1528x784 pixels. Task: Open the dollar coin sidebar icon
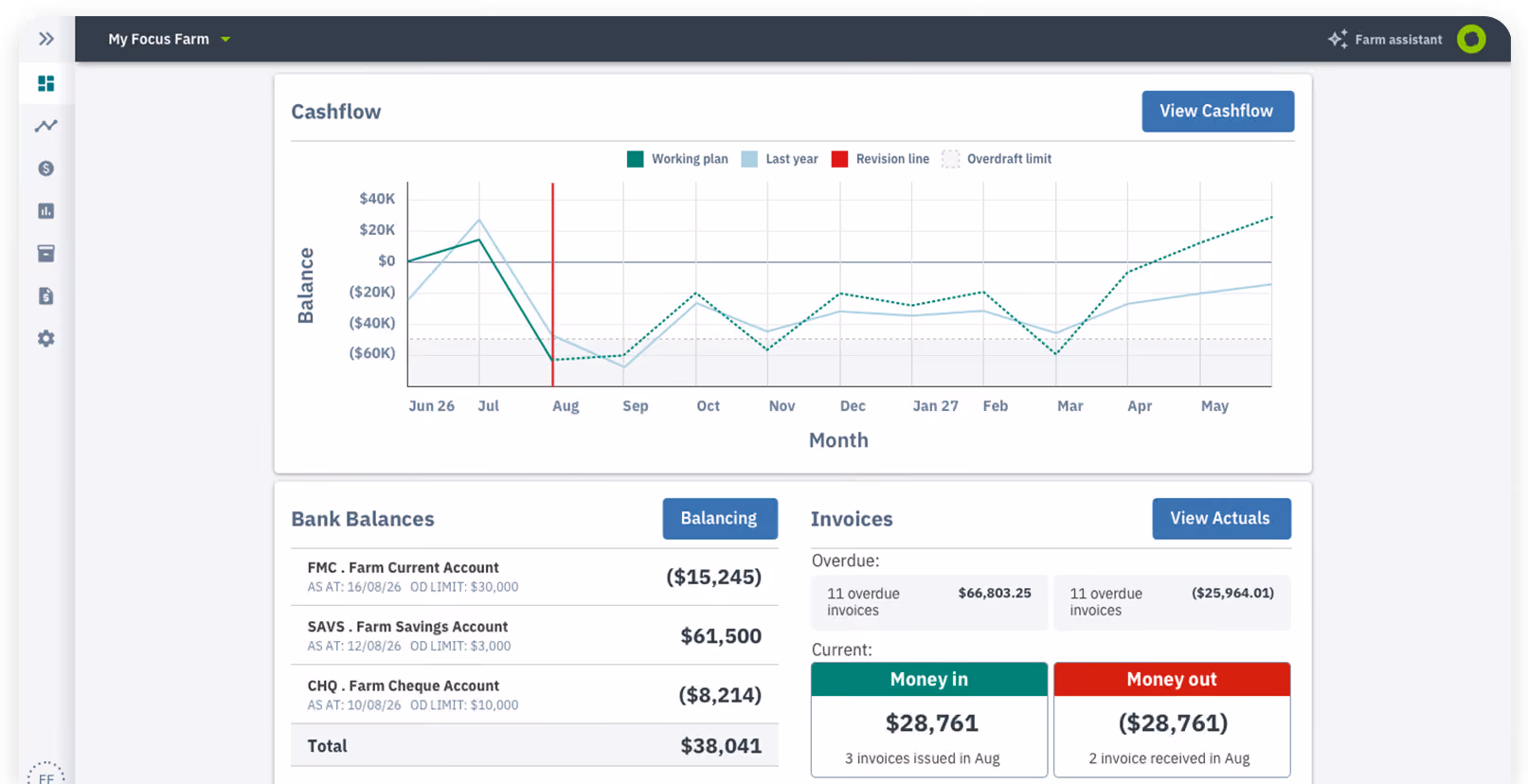45,169
